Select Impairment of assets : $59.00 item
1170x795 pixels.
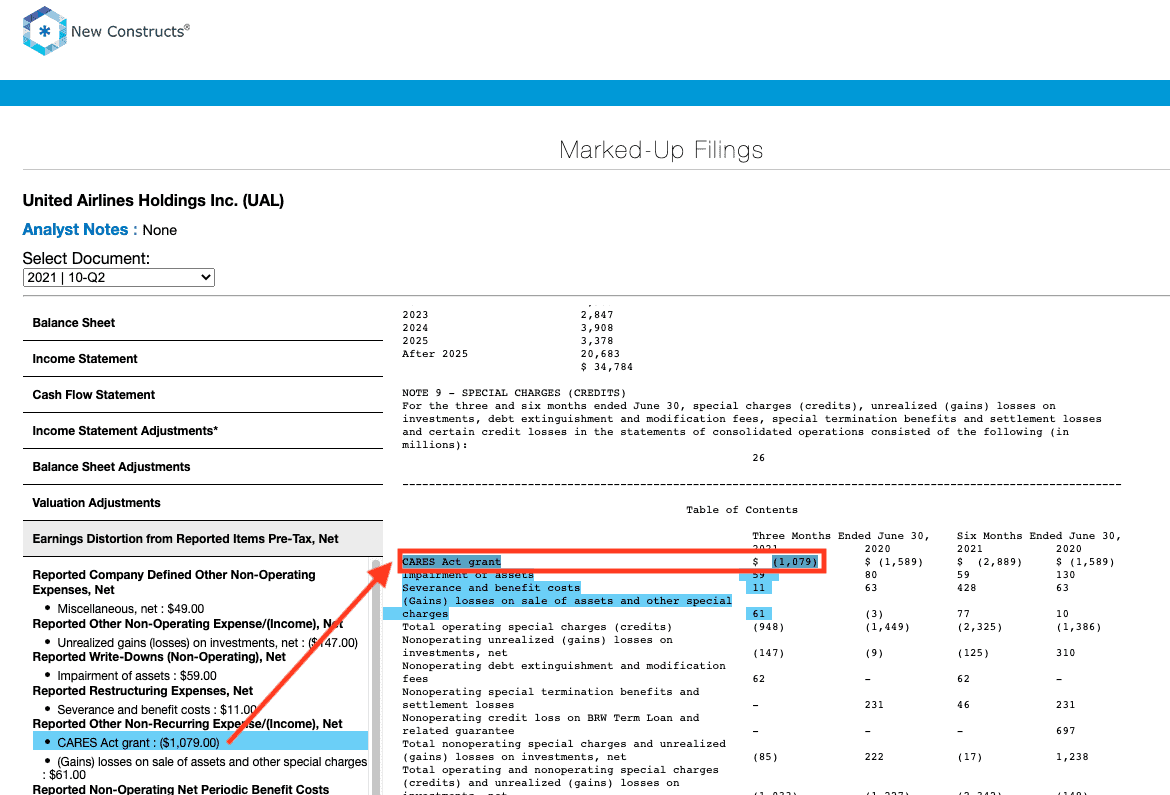coord(137,676)
